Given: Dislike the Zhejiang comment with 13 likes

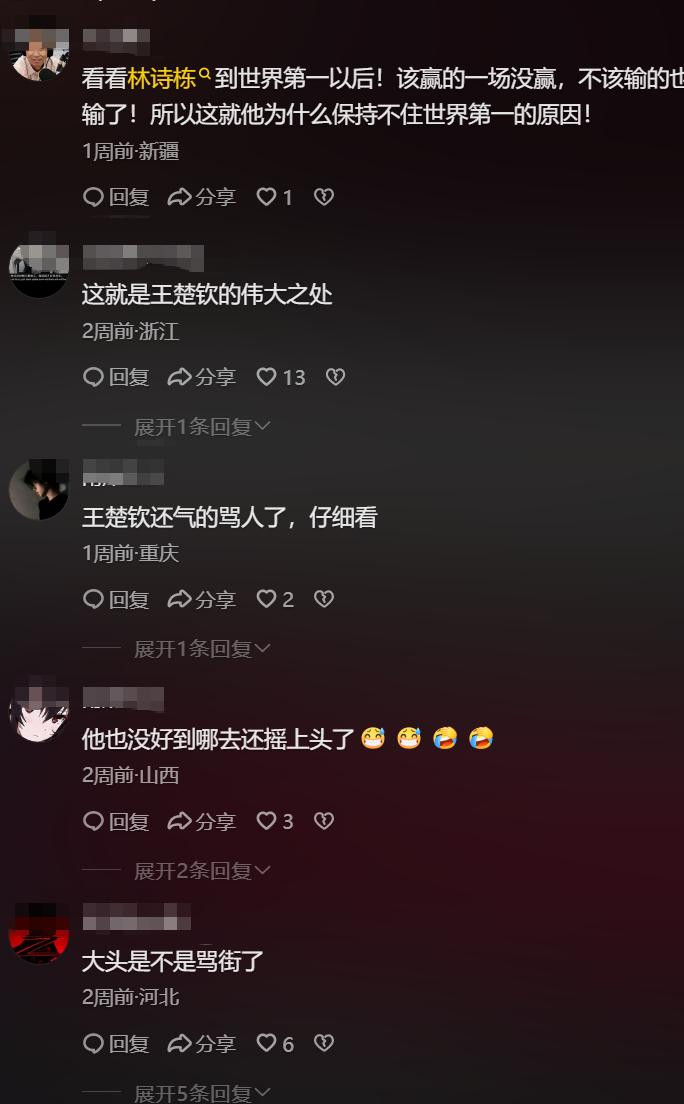Looking at the screenshot, I should (335, 377).
